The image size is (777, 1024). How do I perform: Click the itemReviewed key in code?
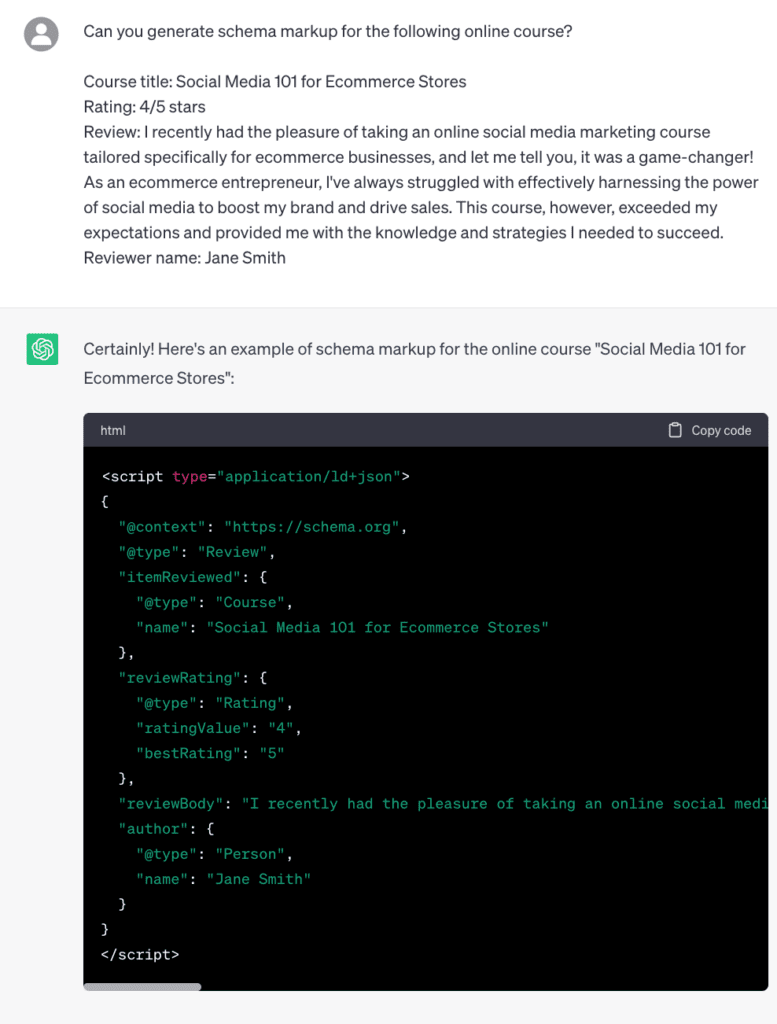point(179,577)
